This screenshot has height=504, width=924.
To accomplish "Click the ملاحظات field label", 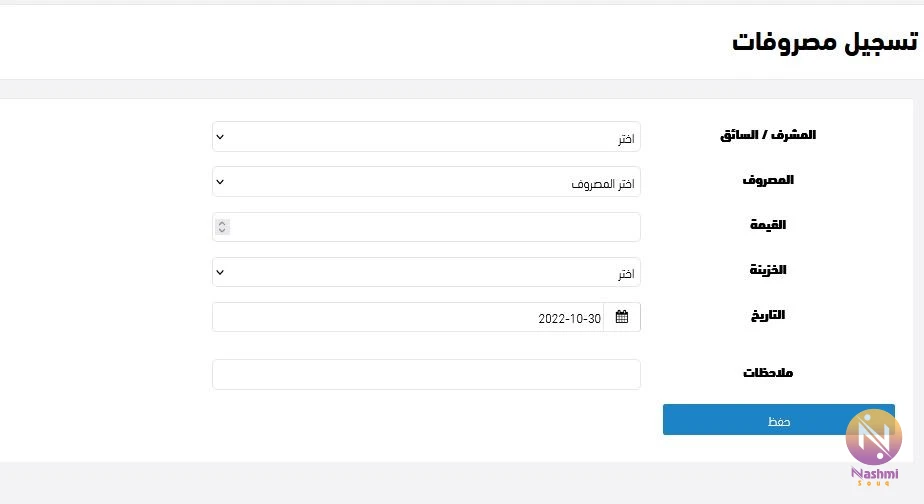I will coord(768,373).
